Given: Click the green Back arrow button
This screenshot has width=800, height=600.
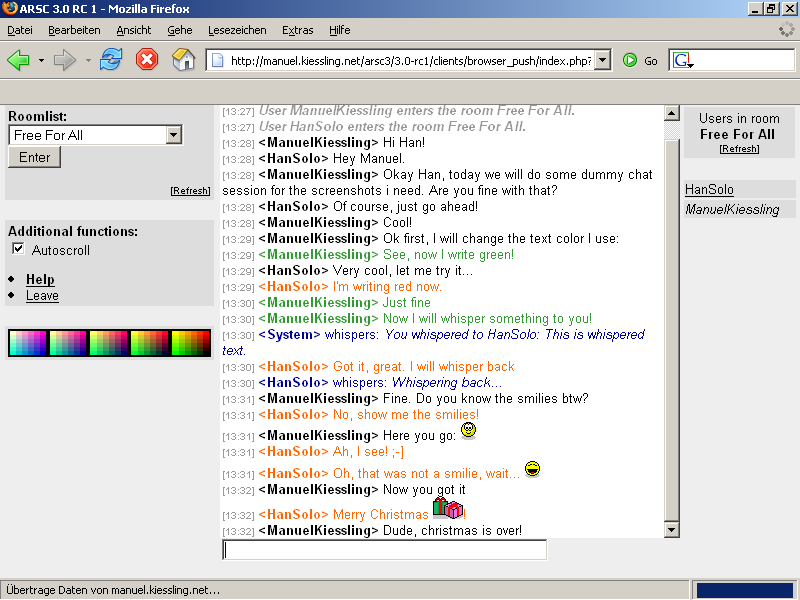Looking at the screenshot, I should click(x=18, y=61).
